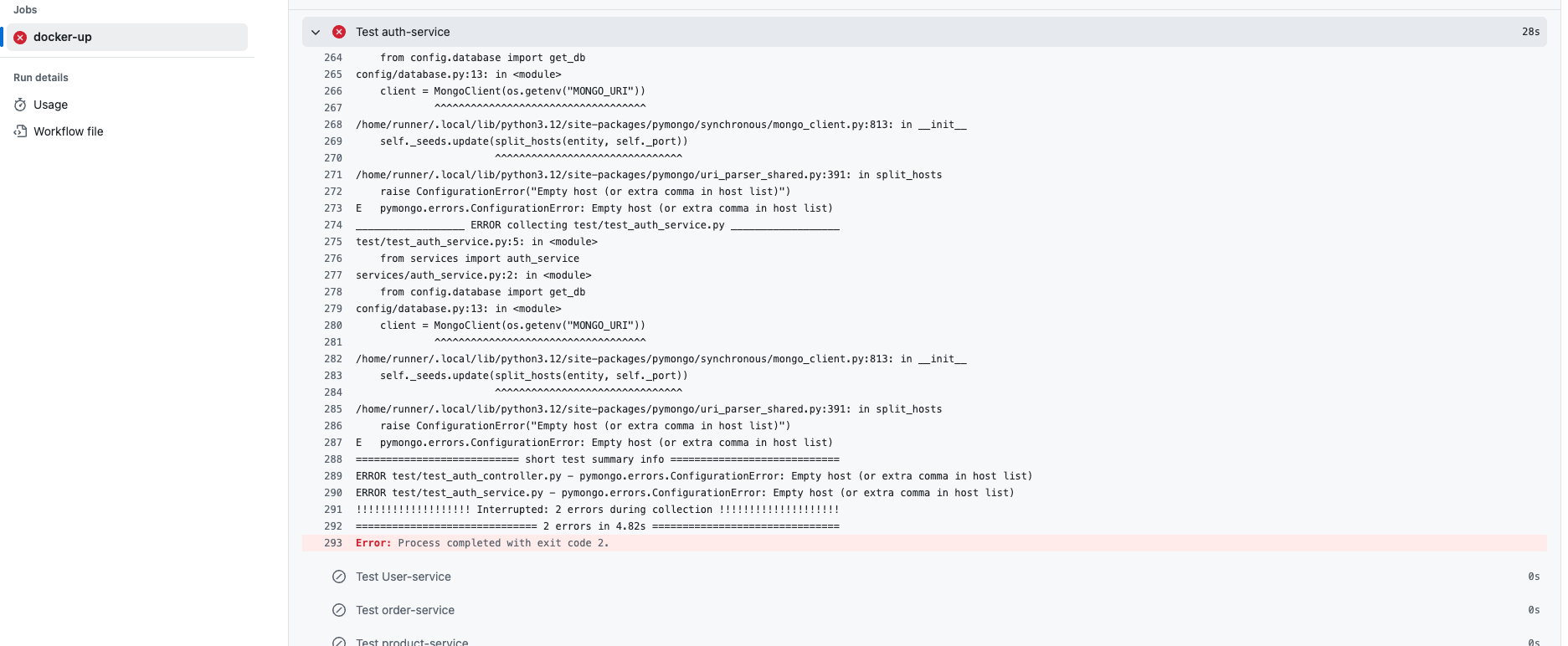Image resolution: width=1568 pixels, height=646 pixels.
Task: Open the Usage link
Action: coord(50,105)
